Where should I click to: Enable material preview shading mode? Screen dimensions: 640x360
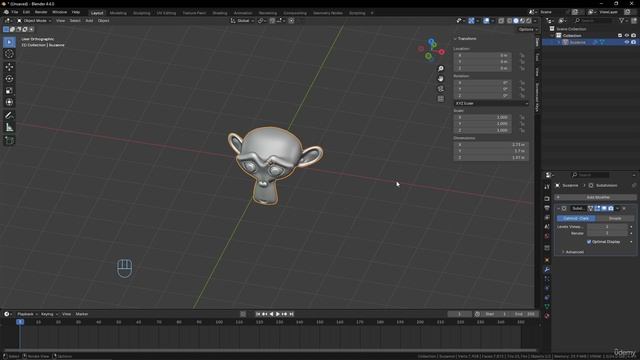click(522, 20)
